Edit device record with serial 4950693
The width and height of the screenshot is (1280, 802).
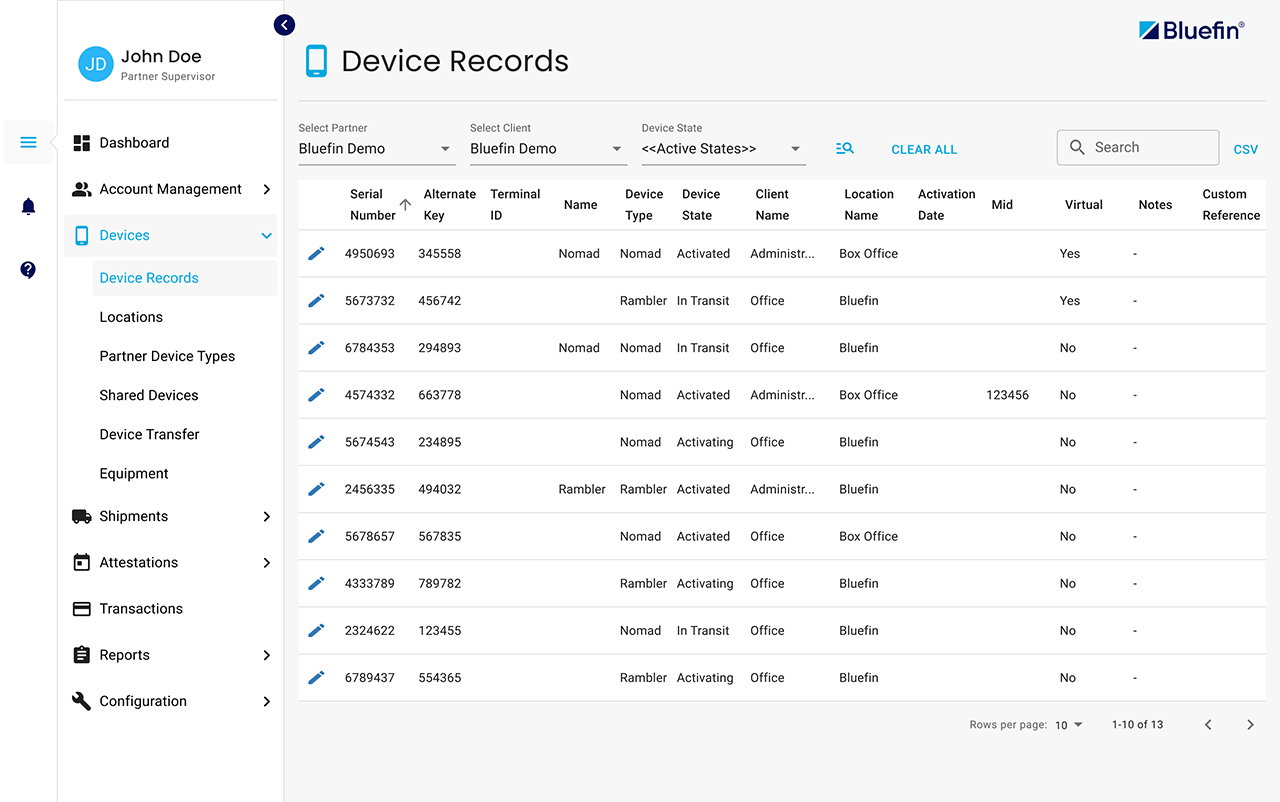click(316, 253)
